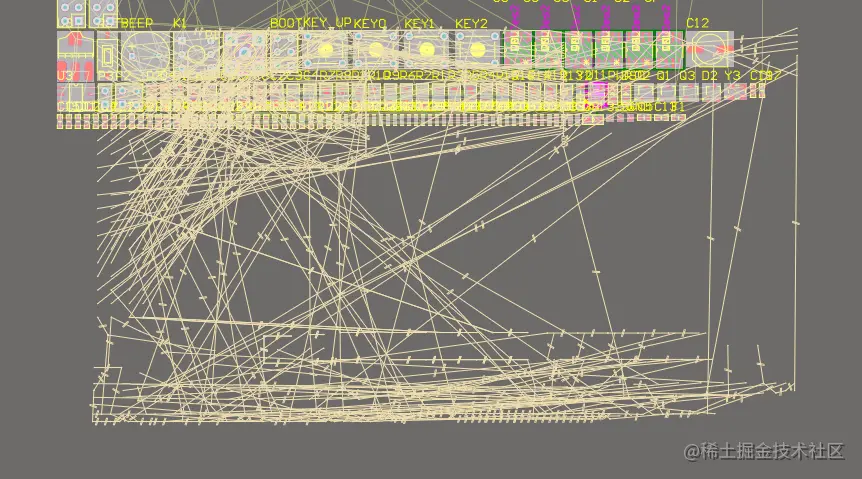Select the KEY_UP push-button footprint
The image size is (862, 479).
pyautogui.click(x=325, y=49)
